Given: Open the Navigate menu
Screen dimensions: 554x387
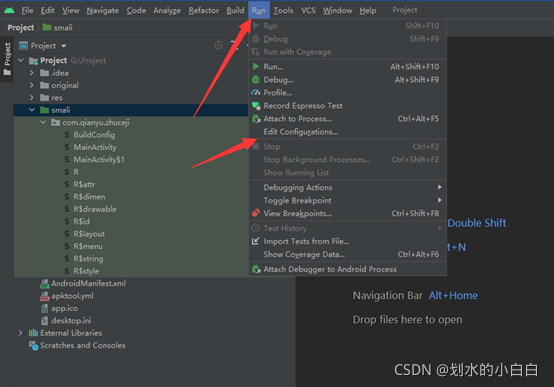Looking at the screenshot, I should 103,11.
